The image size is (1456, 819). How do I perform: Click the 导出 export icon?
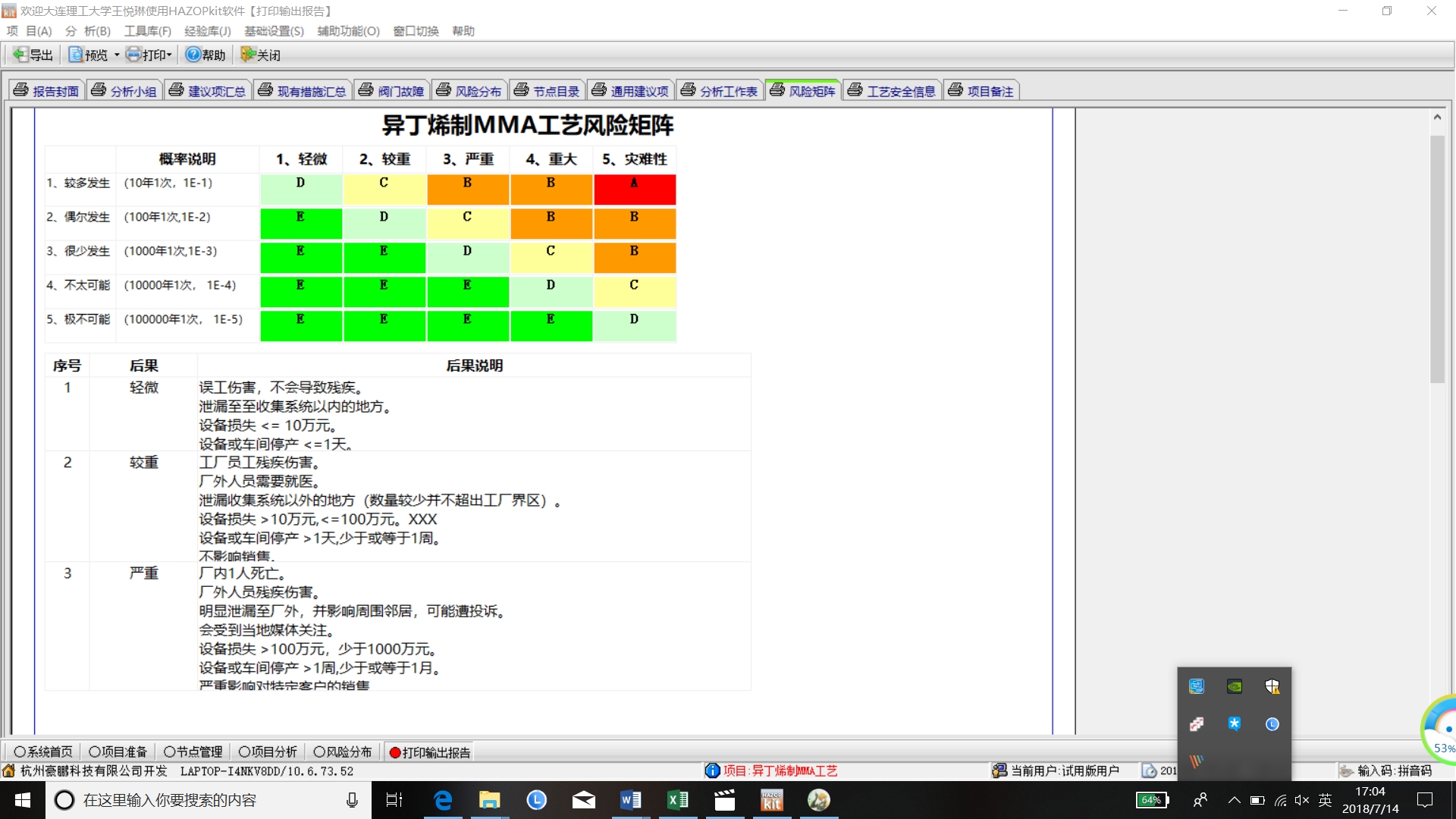click(20, 55)
